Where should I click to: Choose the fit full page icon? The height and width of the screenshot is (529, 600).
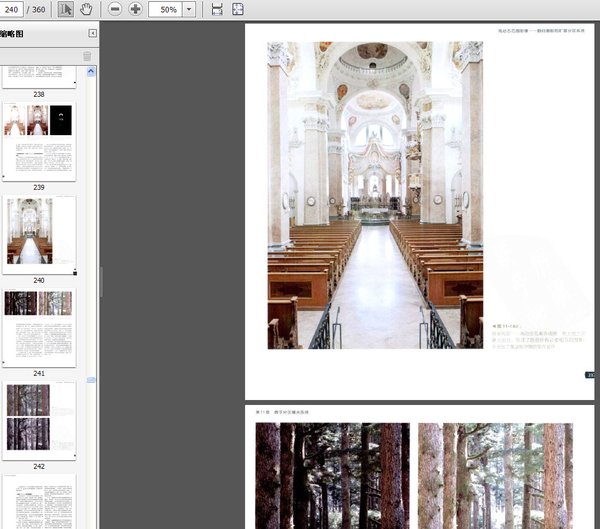238,9
